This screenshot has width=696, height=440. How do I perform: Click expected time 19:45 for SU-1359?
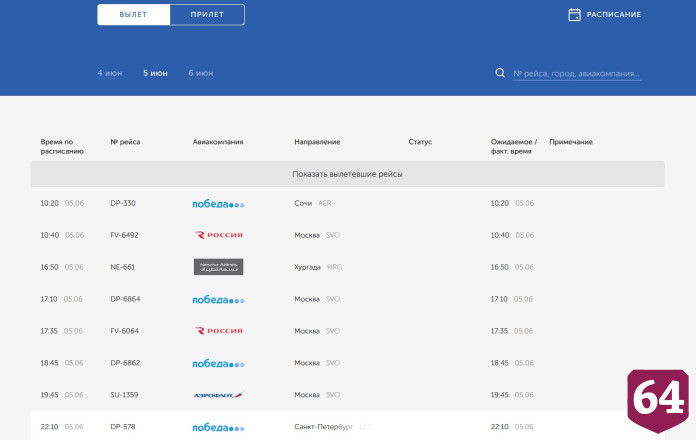499,395
